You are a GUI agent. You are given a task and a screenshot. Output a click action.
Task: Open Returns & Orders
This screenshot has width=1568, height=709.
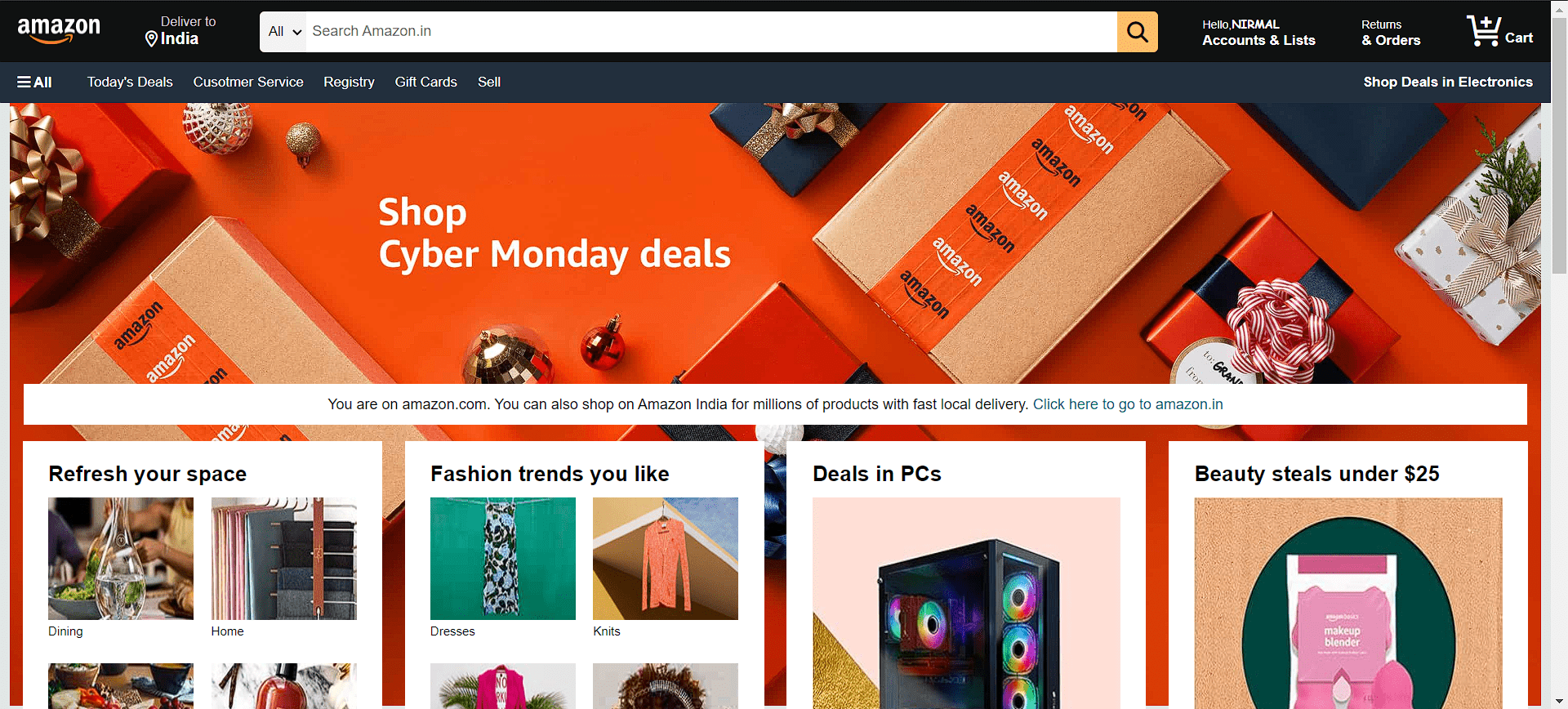1391,33
